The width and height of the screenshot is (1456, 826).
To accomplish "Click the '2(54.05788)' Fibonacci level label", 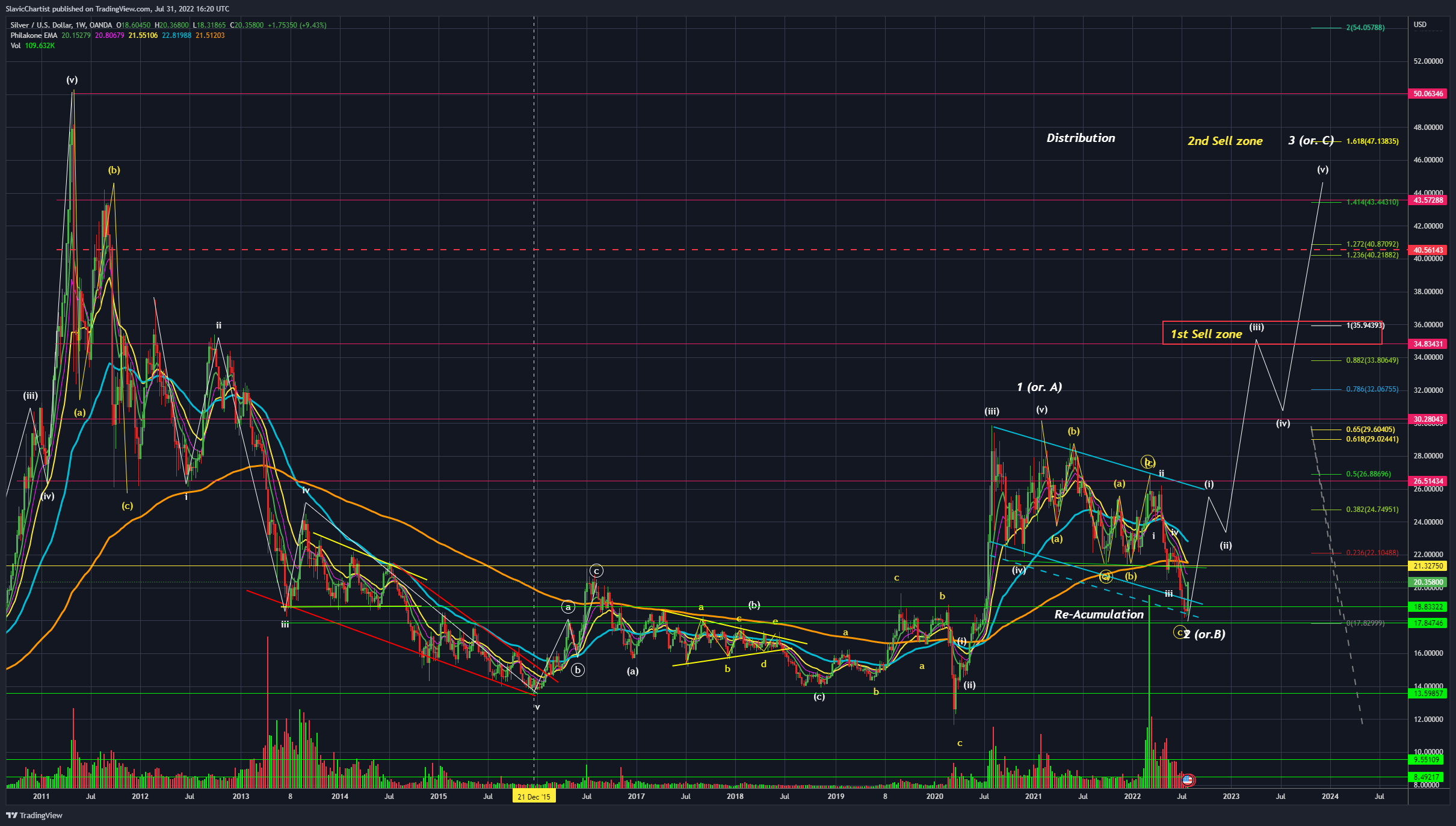I will click(1365, 28).
